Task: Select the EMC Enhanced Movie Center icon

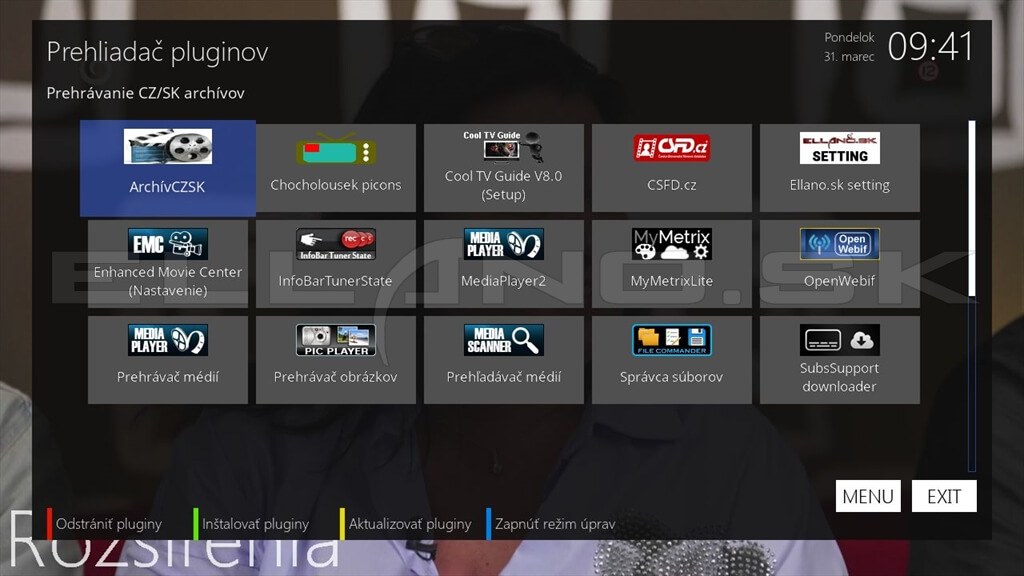Action: point(168,244)
